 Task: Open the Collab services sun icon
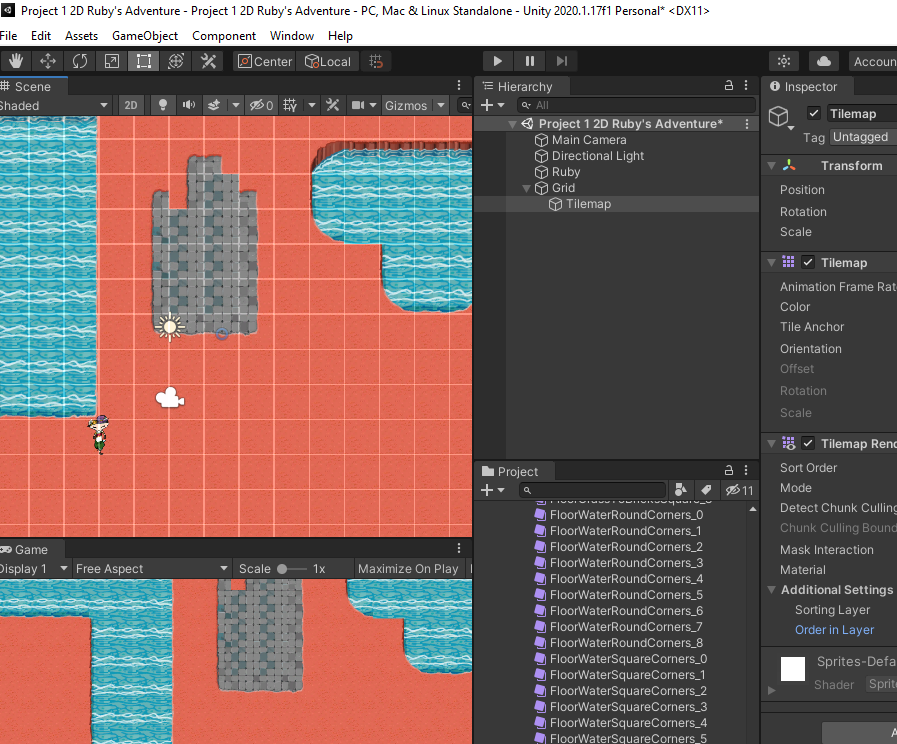(784, 61)
